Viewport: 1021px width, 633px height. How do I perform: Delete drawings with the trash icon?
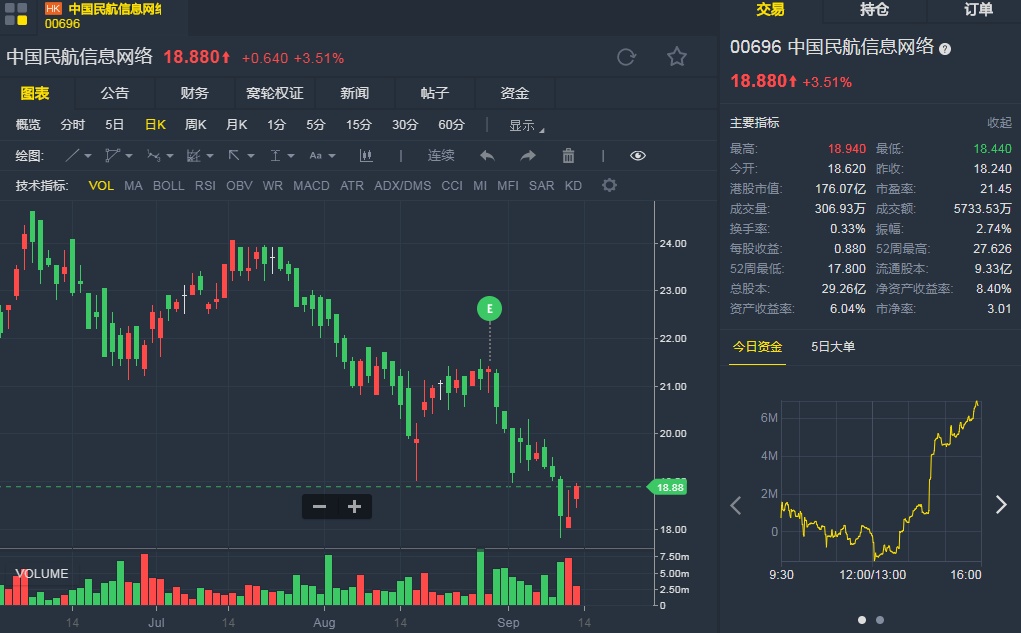[568, 155]
